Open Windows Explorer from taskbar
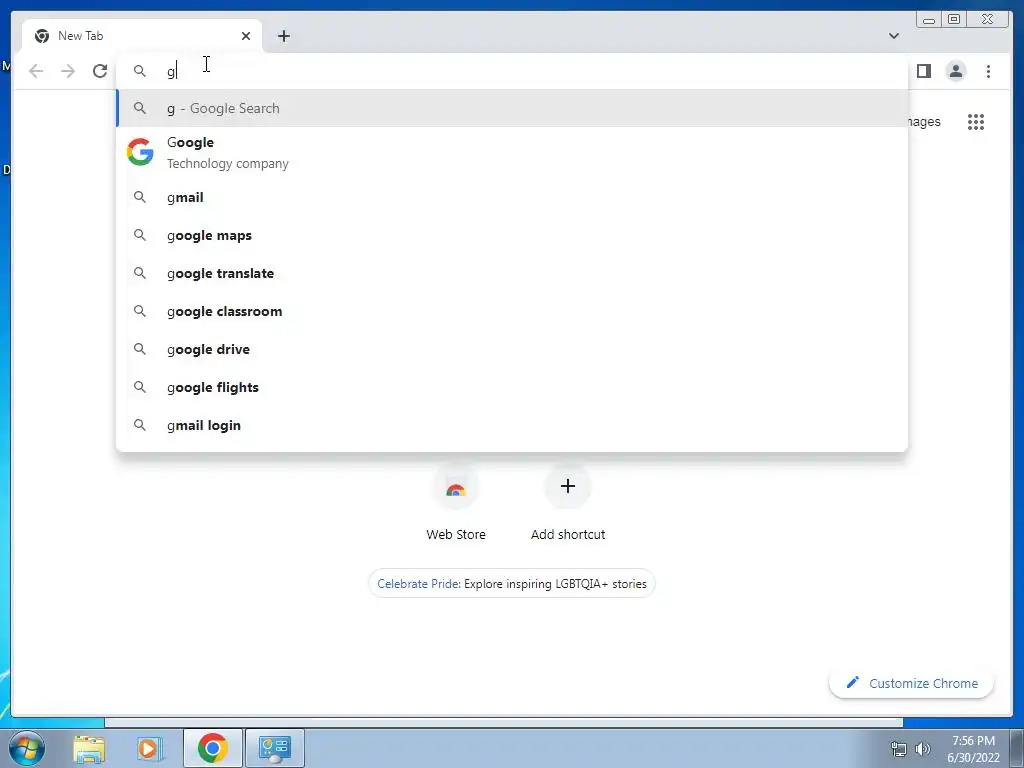Viewport: 1024px width, 768px height. [89, 748]
